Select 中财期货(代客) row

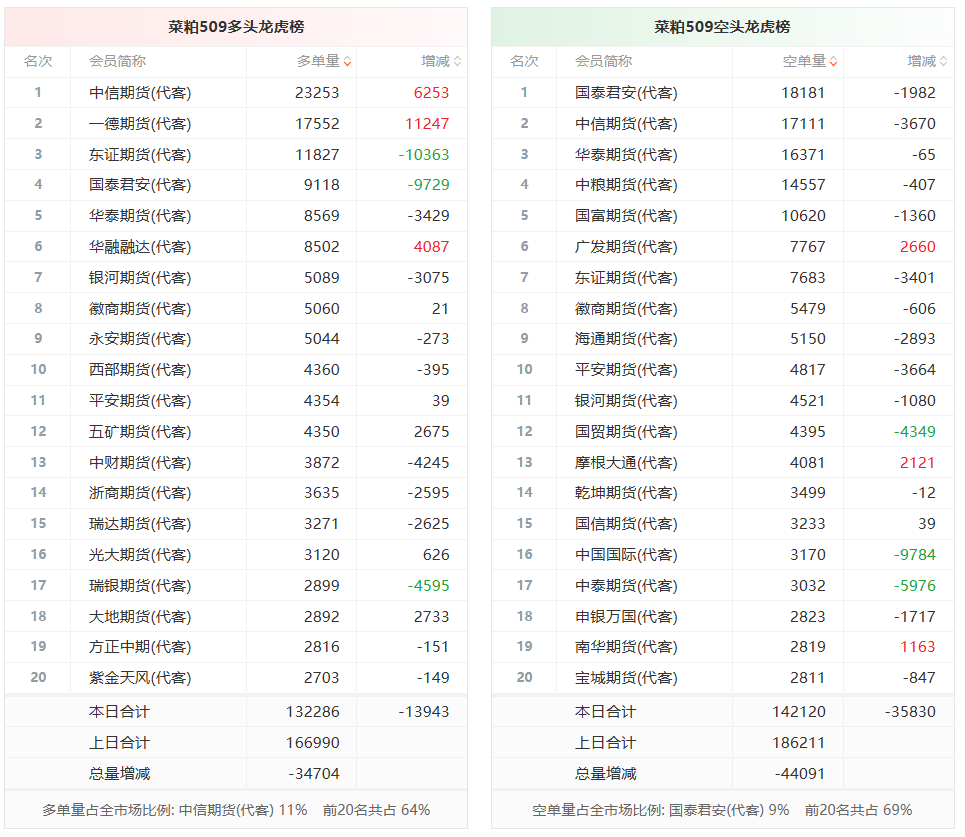[x=236, y=462]
